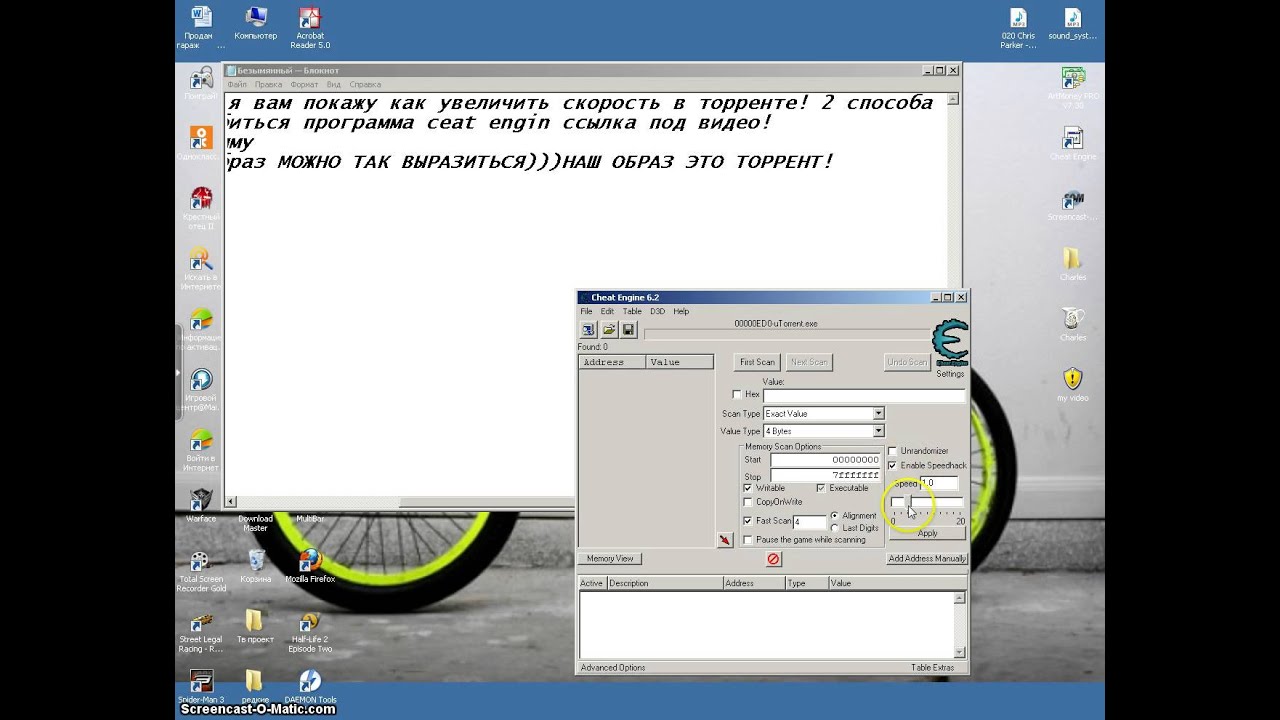1280x720 pixels.
Task: Toggle the Fast Scan checkbox
Action: point(748,521)
